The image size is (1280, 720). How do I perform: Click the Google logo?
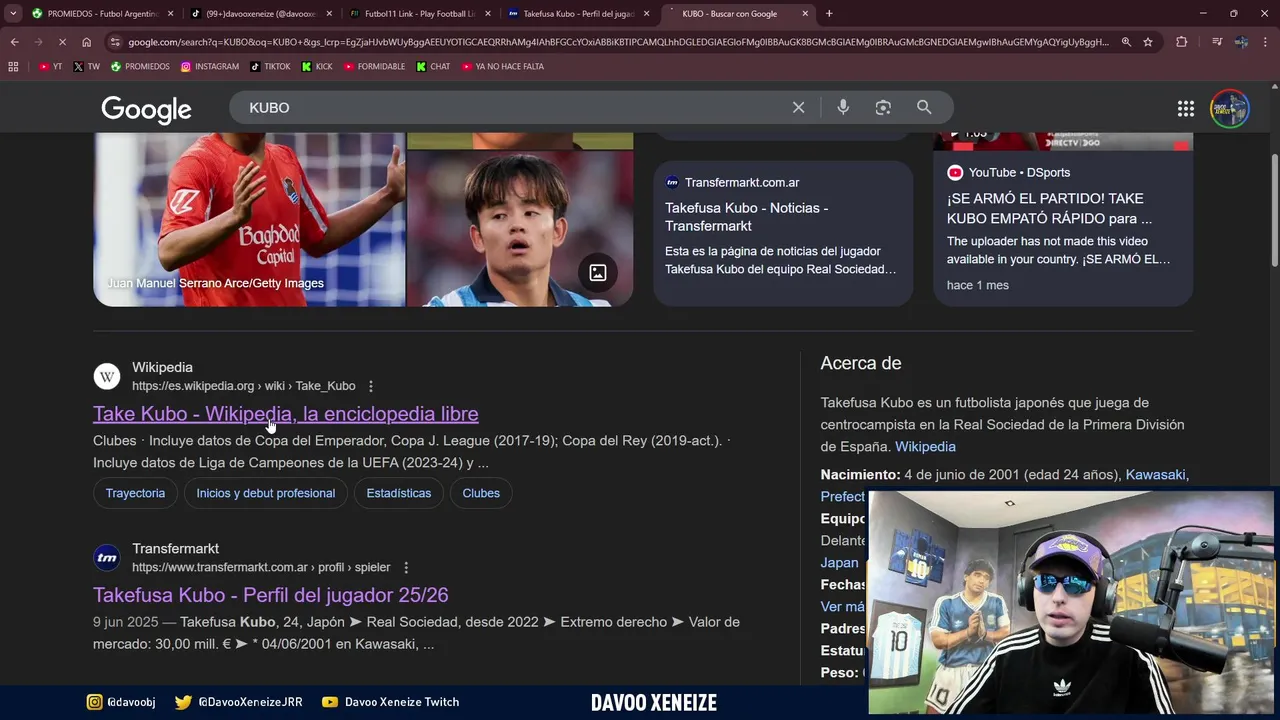[146, 109]
